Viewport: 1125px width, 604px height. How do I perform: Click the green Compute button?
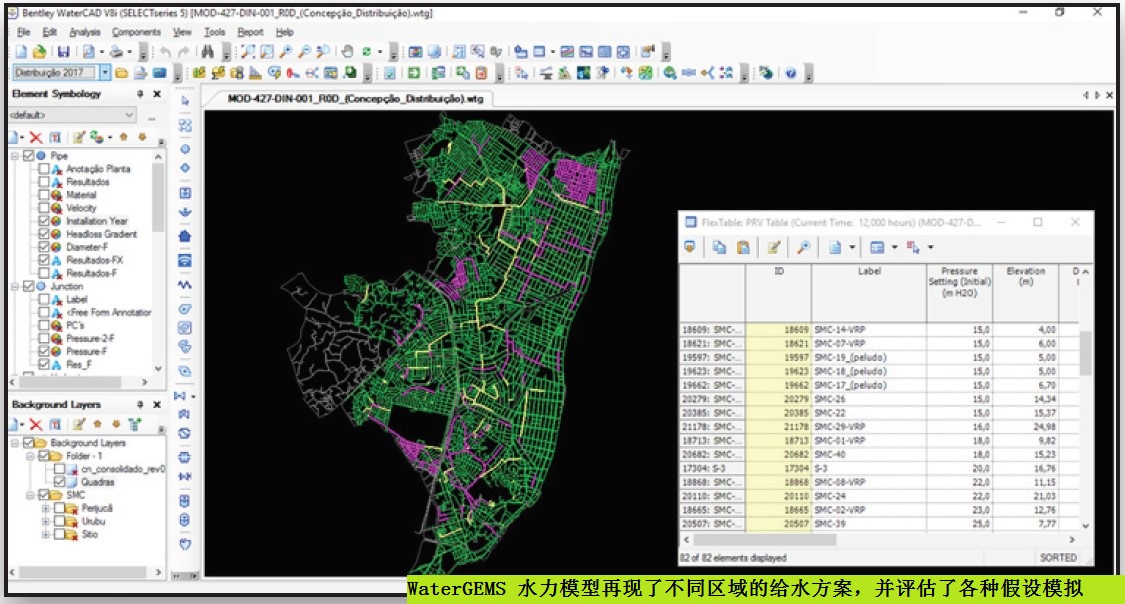pos(414,73)
